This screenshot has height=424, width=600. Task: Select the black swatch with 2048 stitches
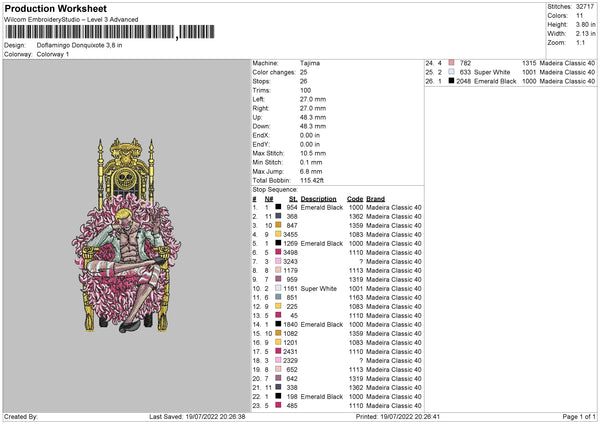[452, 81]
